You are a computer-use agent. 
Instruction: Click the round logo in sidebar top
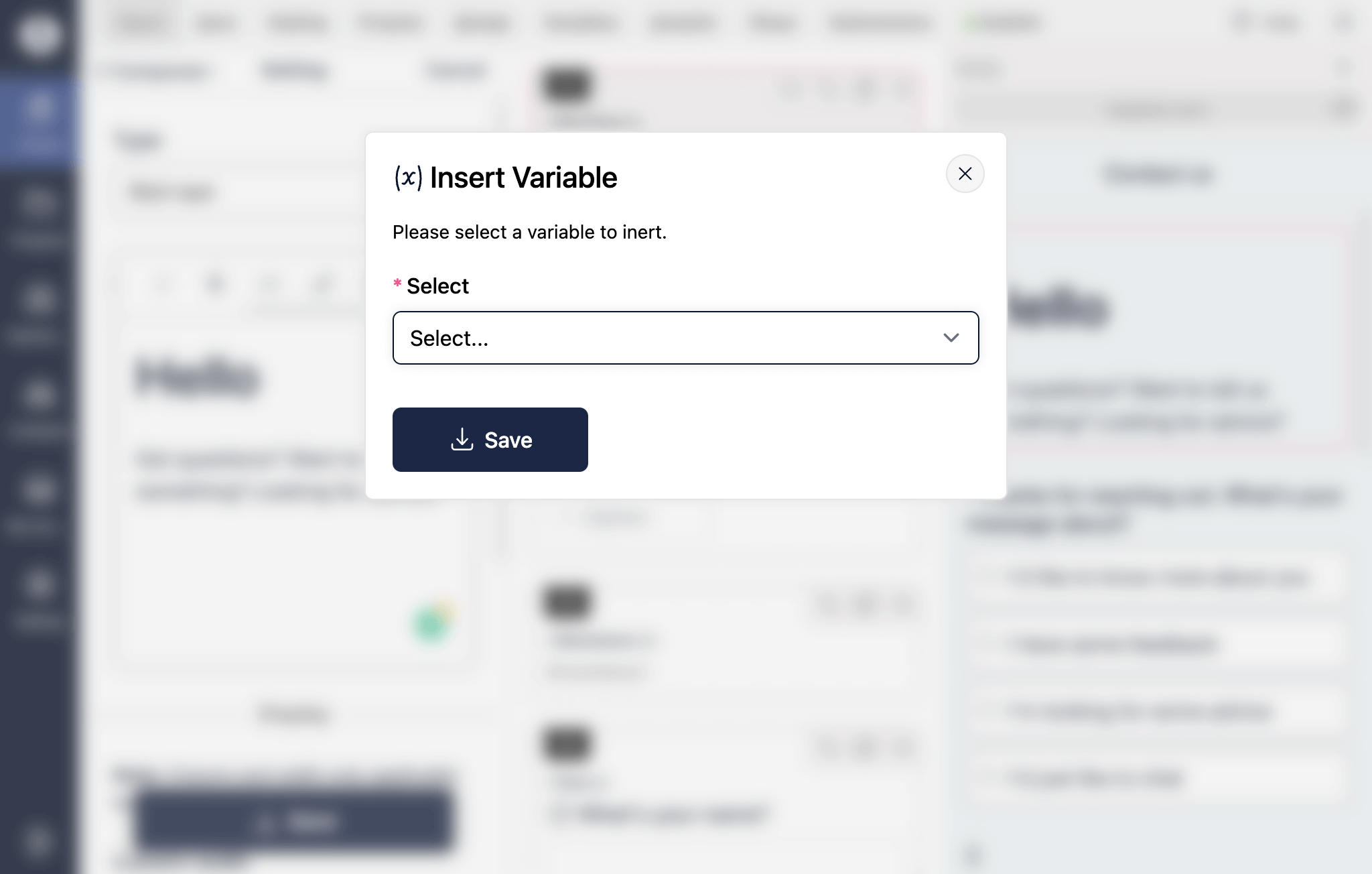(x=38, y=34)
